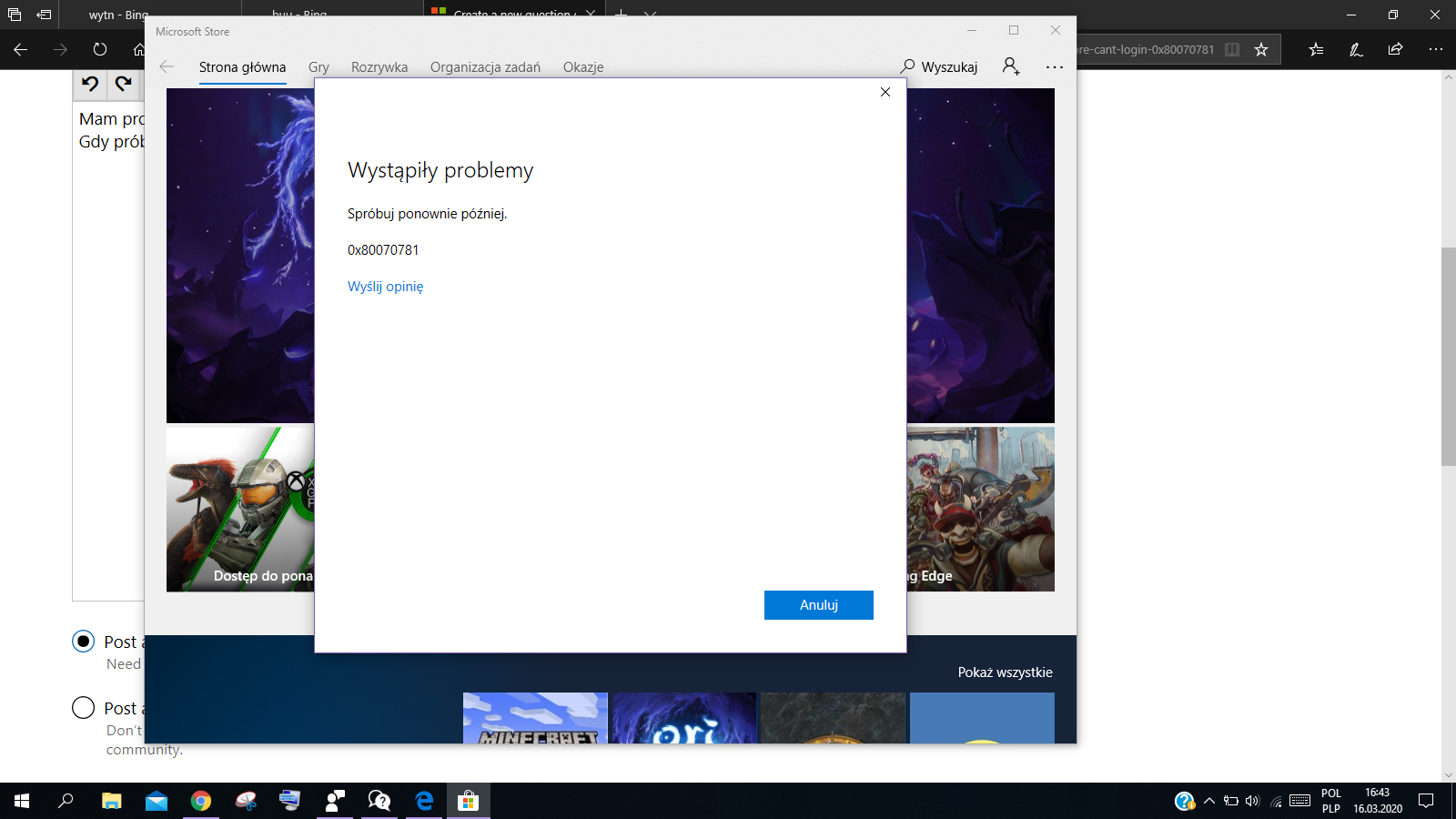
Task: Click Anuluj button in error dialog
Action: 818,605
